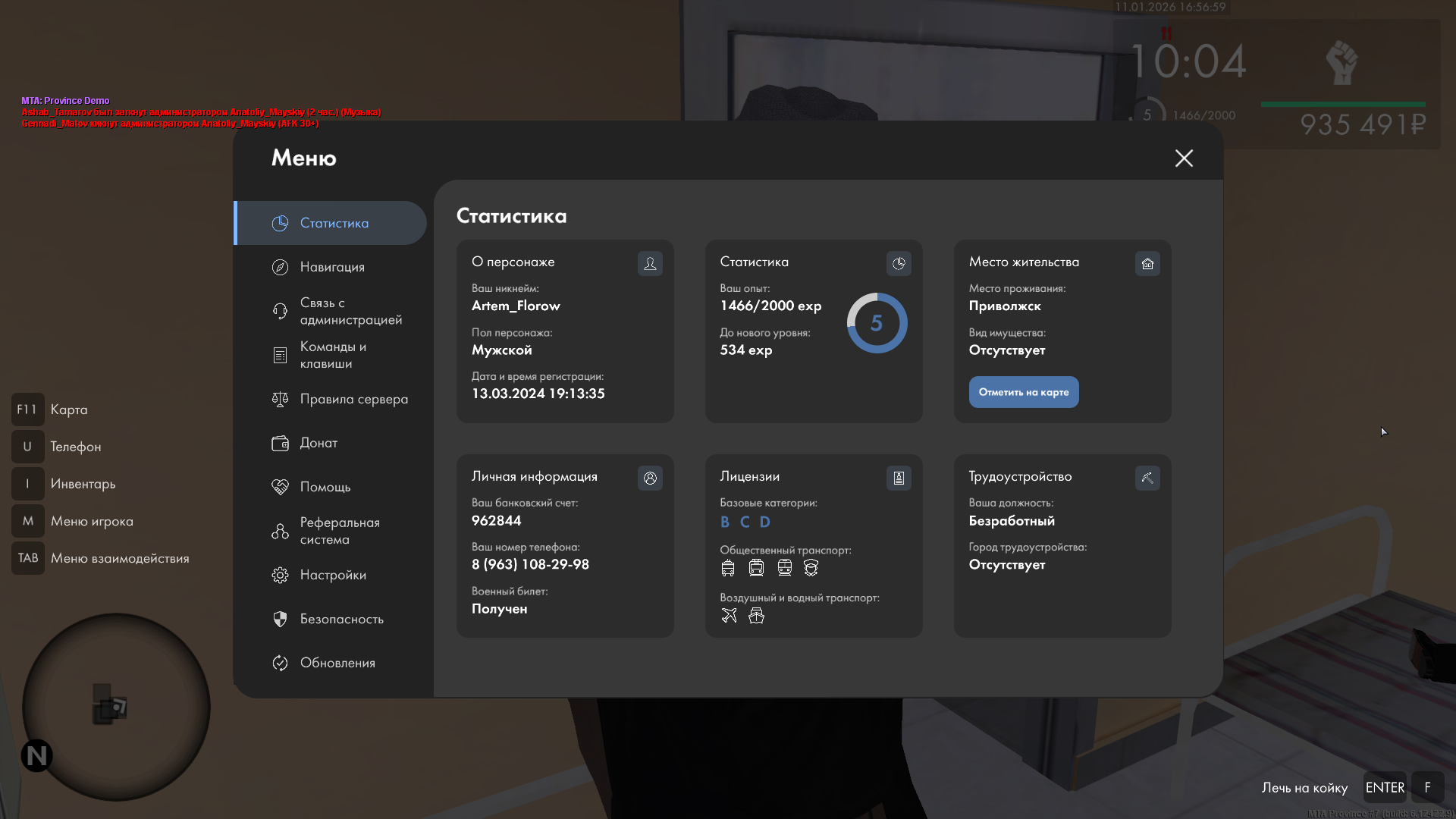Click the round minimap radar
This screenshot has height=819, width=1456.
116,706
